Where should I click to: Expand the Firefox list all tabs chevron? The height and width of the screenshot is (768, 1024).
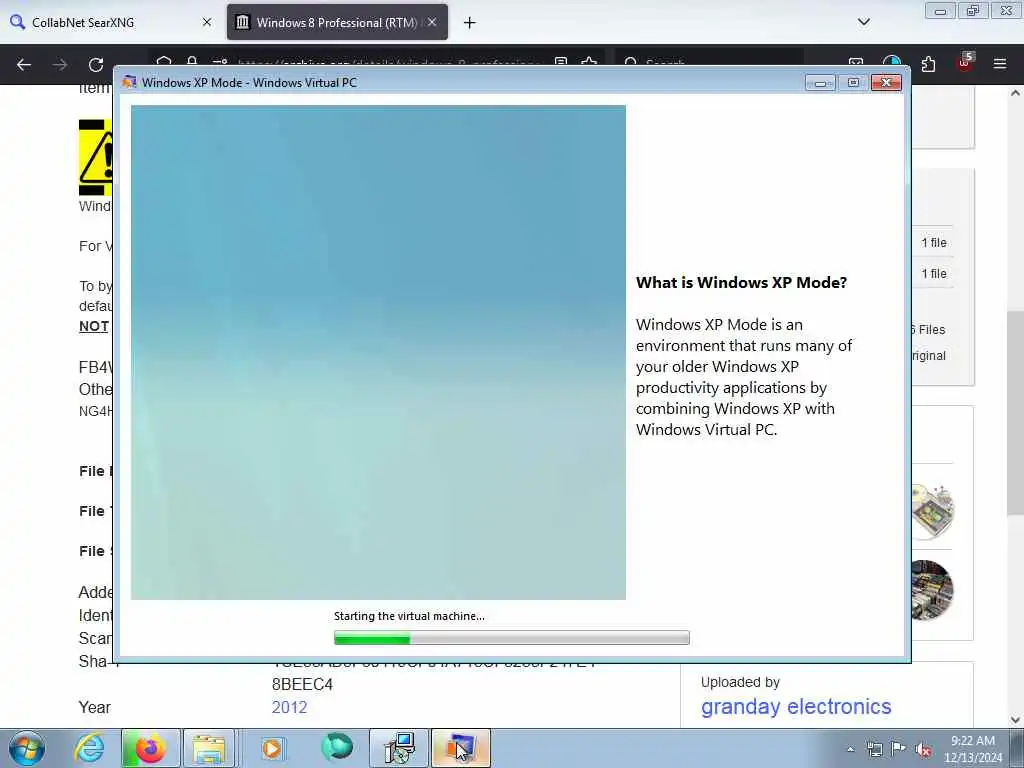[863, 22]
